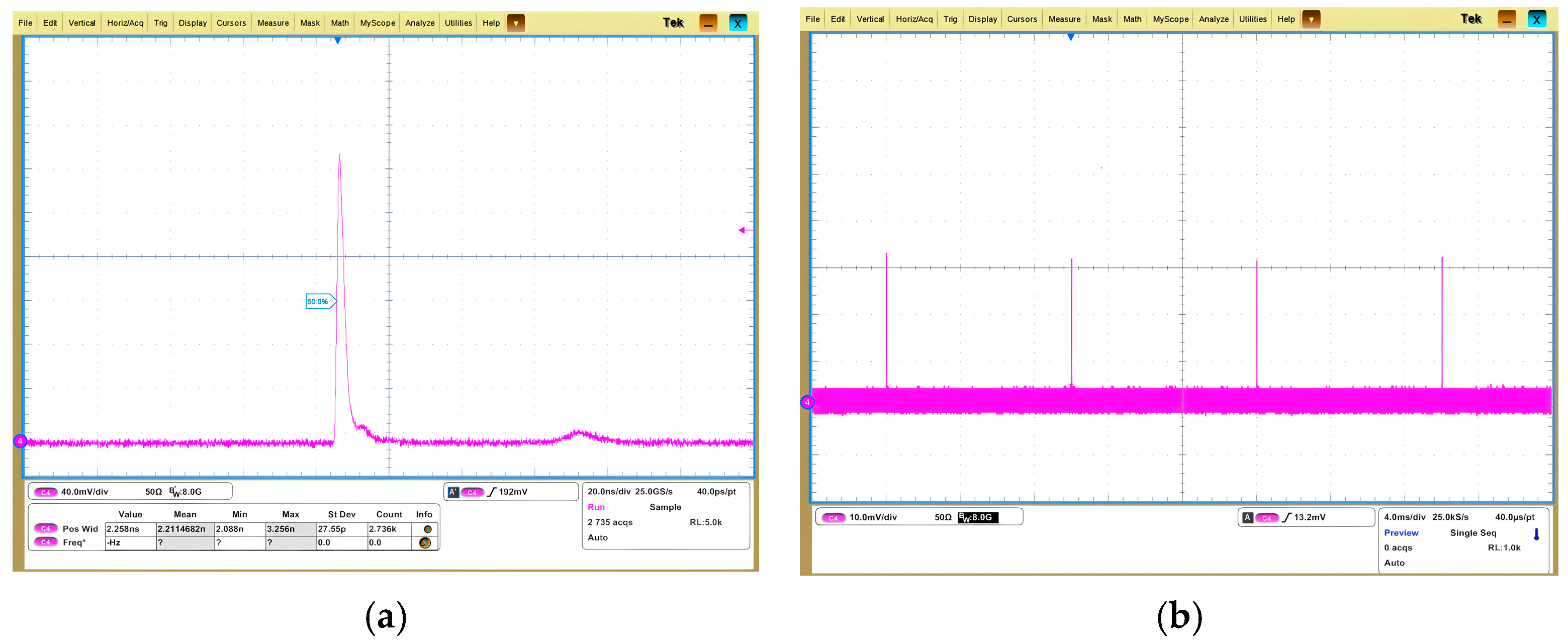Click the A trigger indicator in window (b)
The image size is (1568, 642).
[1247, 517]
